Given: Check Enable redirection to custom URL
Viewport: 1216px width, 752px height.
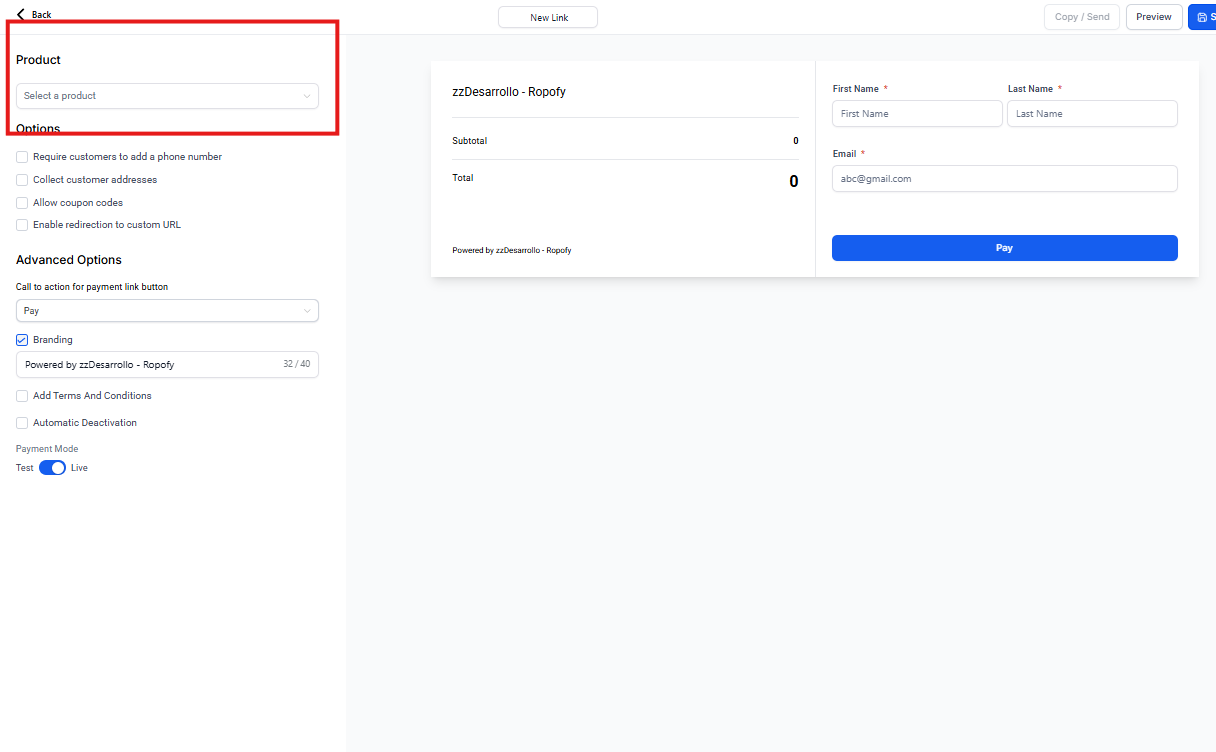Looking at the screenshot, I should click(22, 225).
